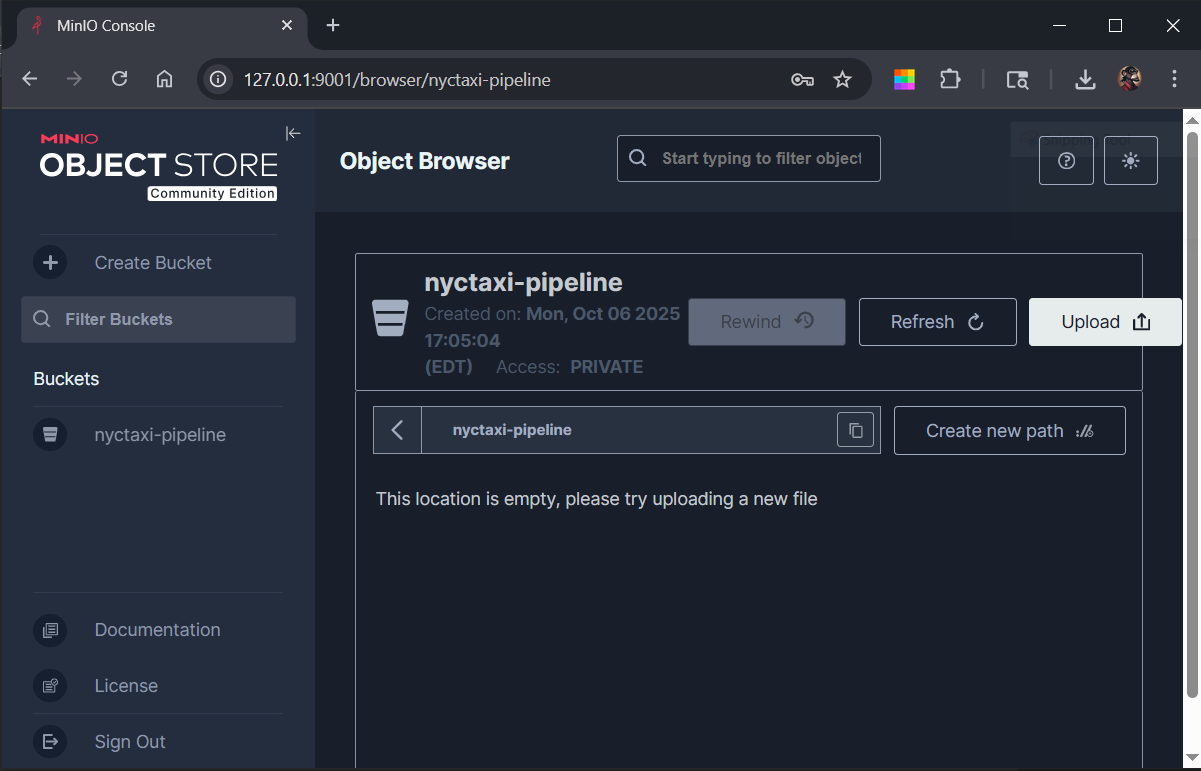Copy the current path with copy icon

point(855,430)
